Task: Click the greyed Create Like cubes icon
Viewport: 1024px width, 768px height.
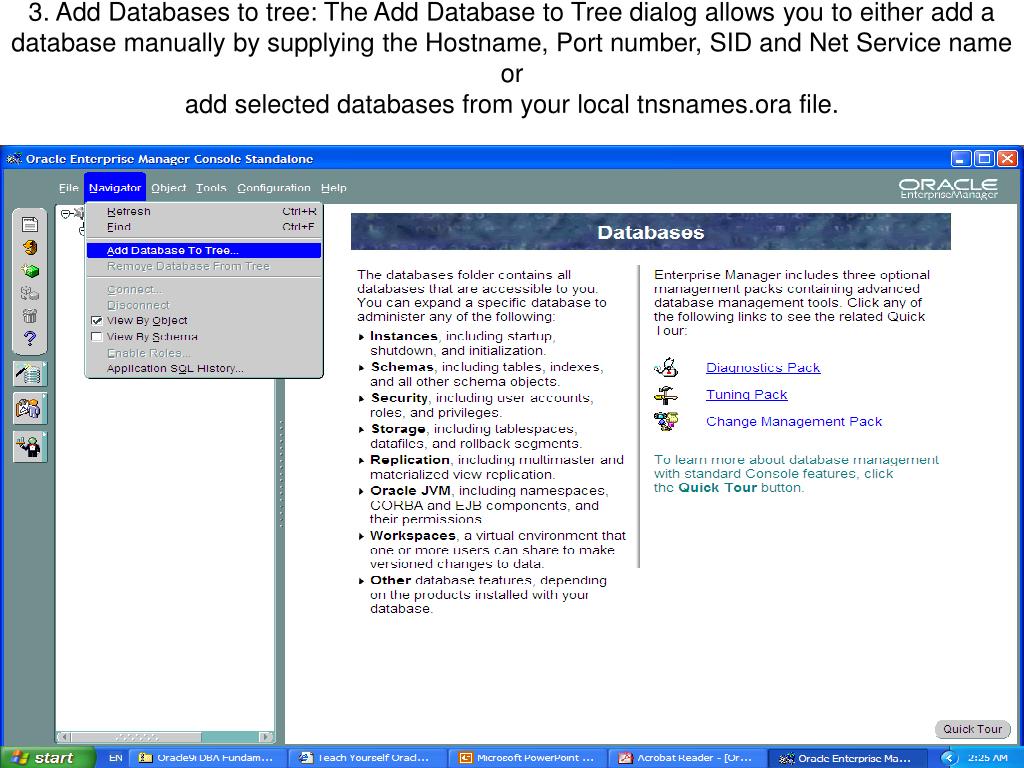Action: coord(29,293)
